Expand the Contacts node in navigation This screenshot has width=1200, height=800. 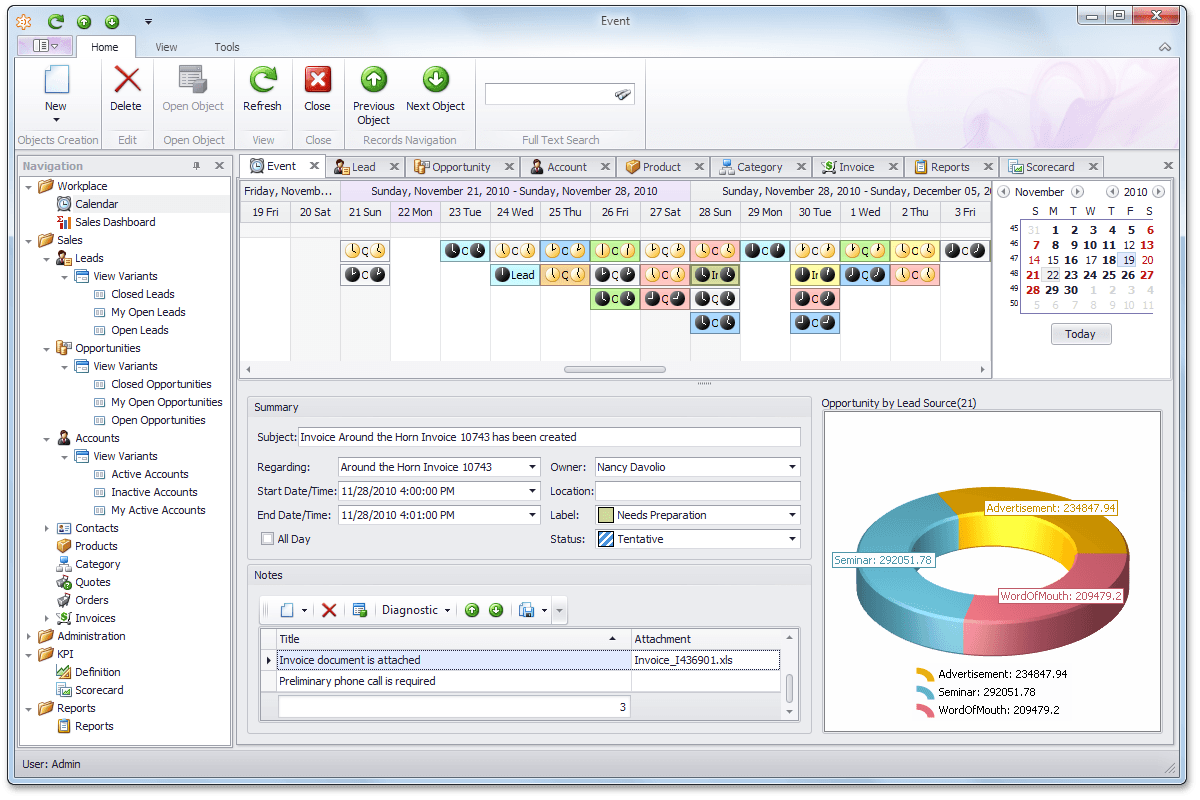[x=47, y=528]
